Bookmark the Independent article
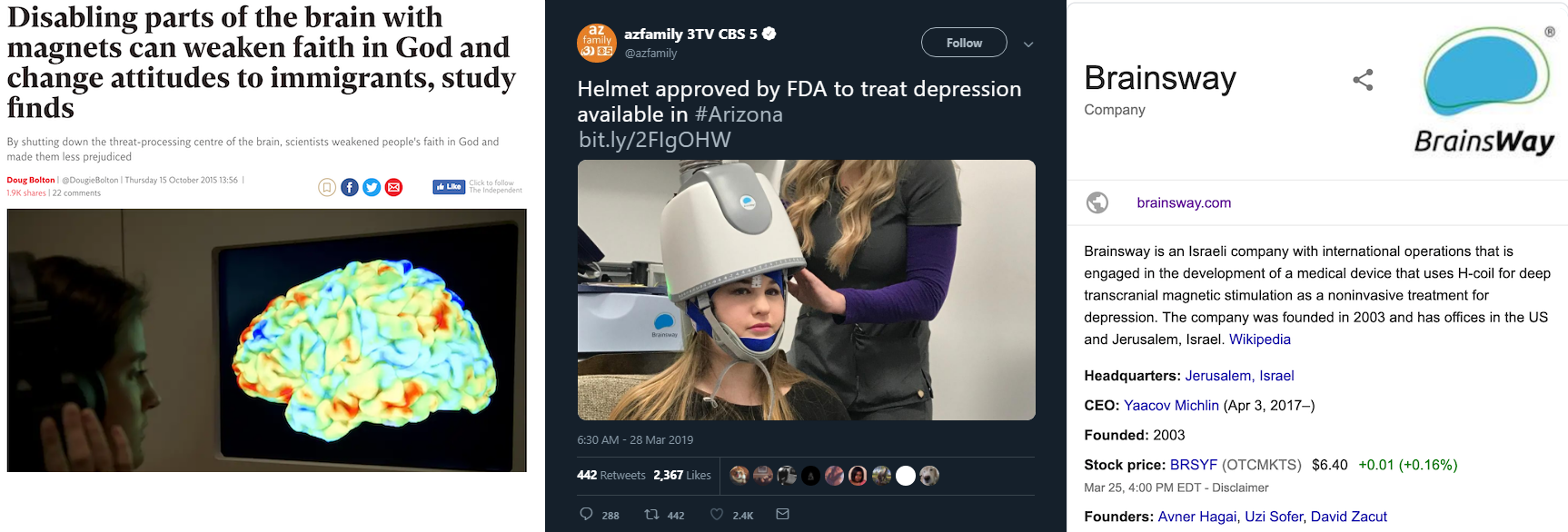Image resolution: width=1568 pixels, height=532 pixels. [327, 187]
